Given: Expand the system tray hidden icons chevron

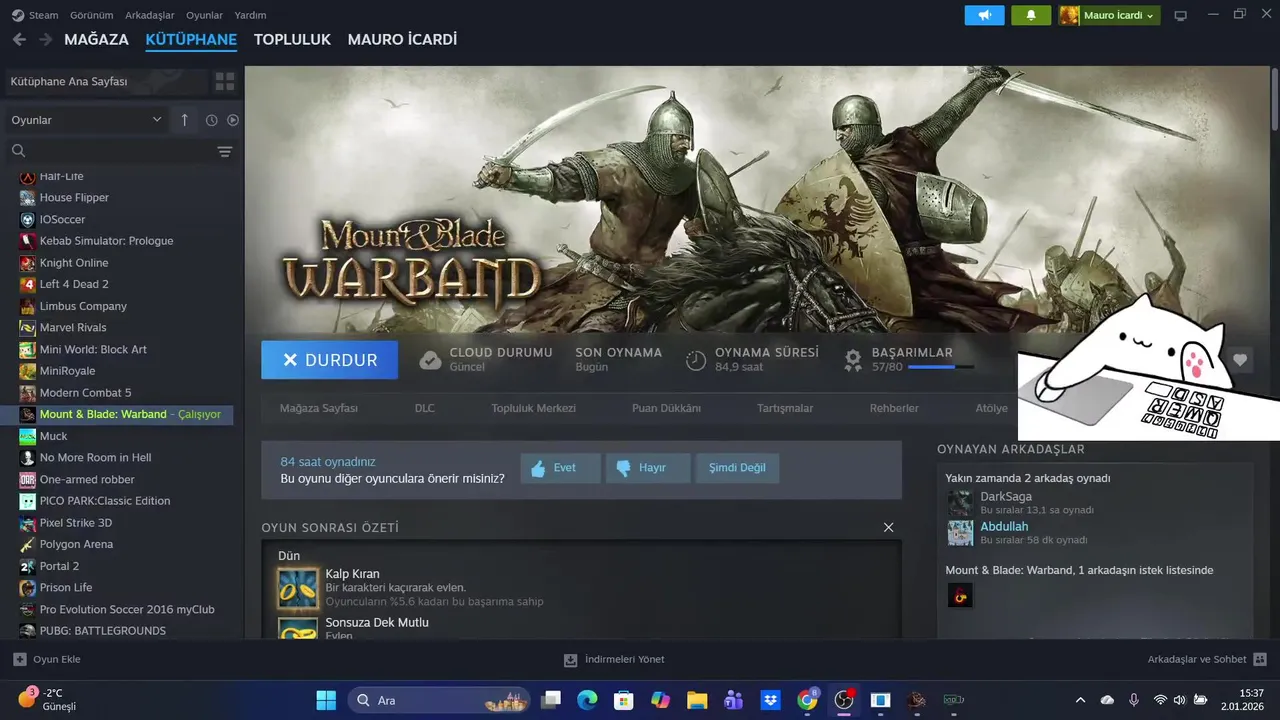Looking at the screenshot, I should 1080,700.
